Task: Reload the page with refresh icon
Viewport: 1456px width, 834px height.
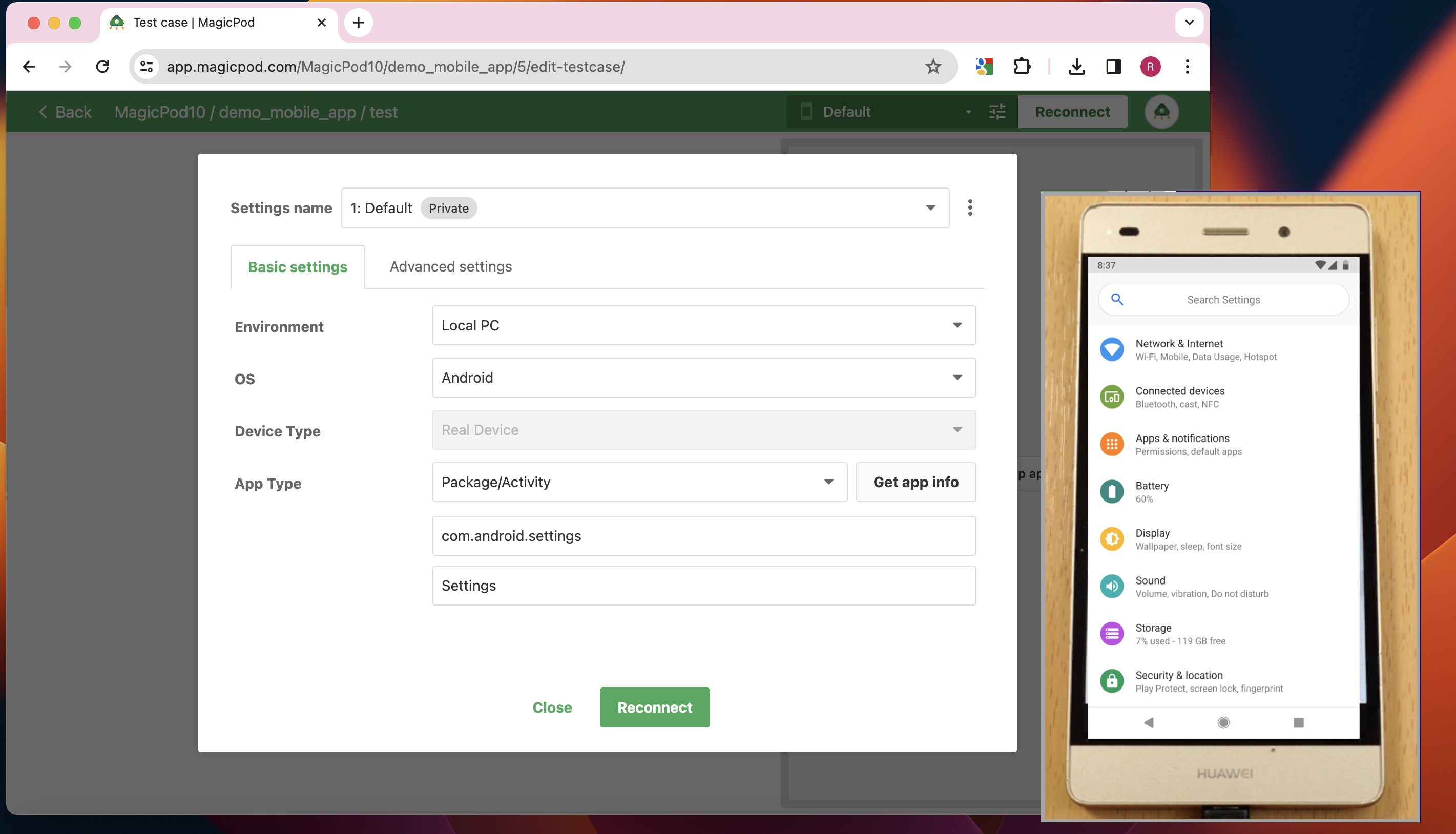Action: click(102, 67)
